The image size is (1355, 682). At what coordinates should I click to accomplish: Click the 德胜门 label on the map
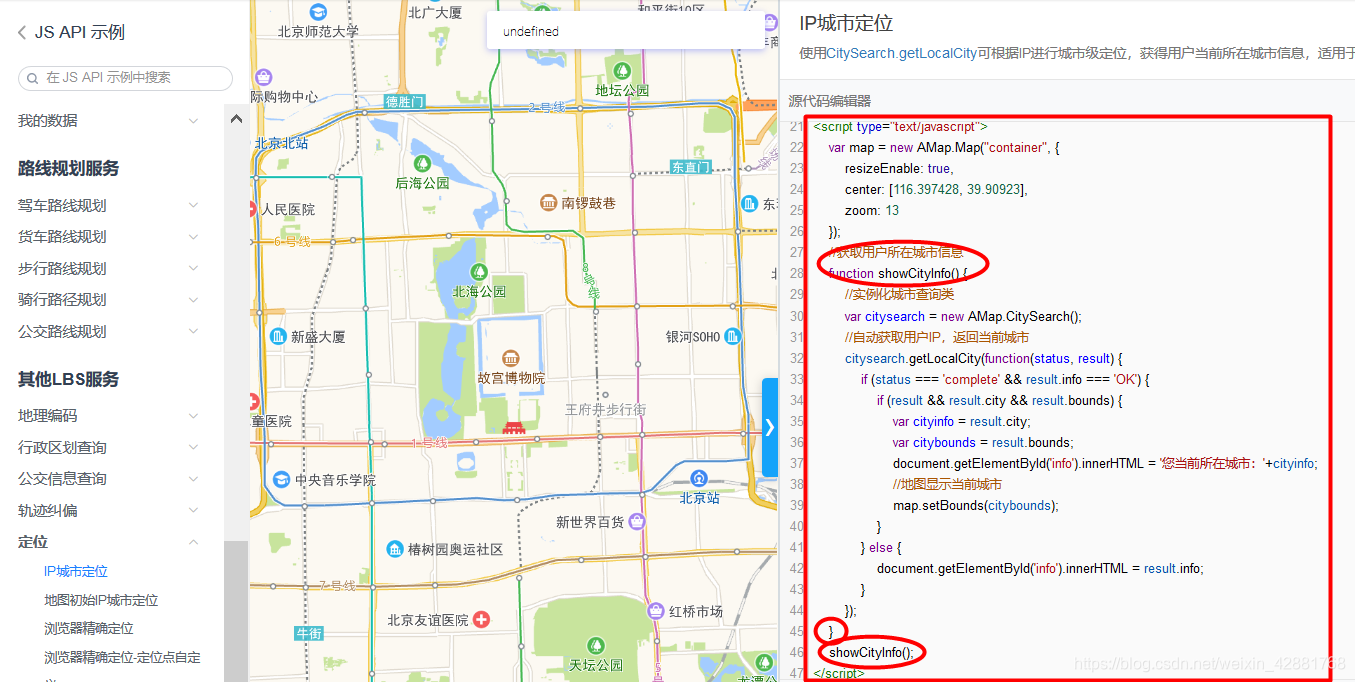[x=405, y=102]
